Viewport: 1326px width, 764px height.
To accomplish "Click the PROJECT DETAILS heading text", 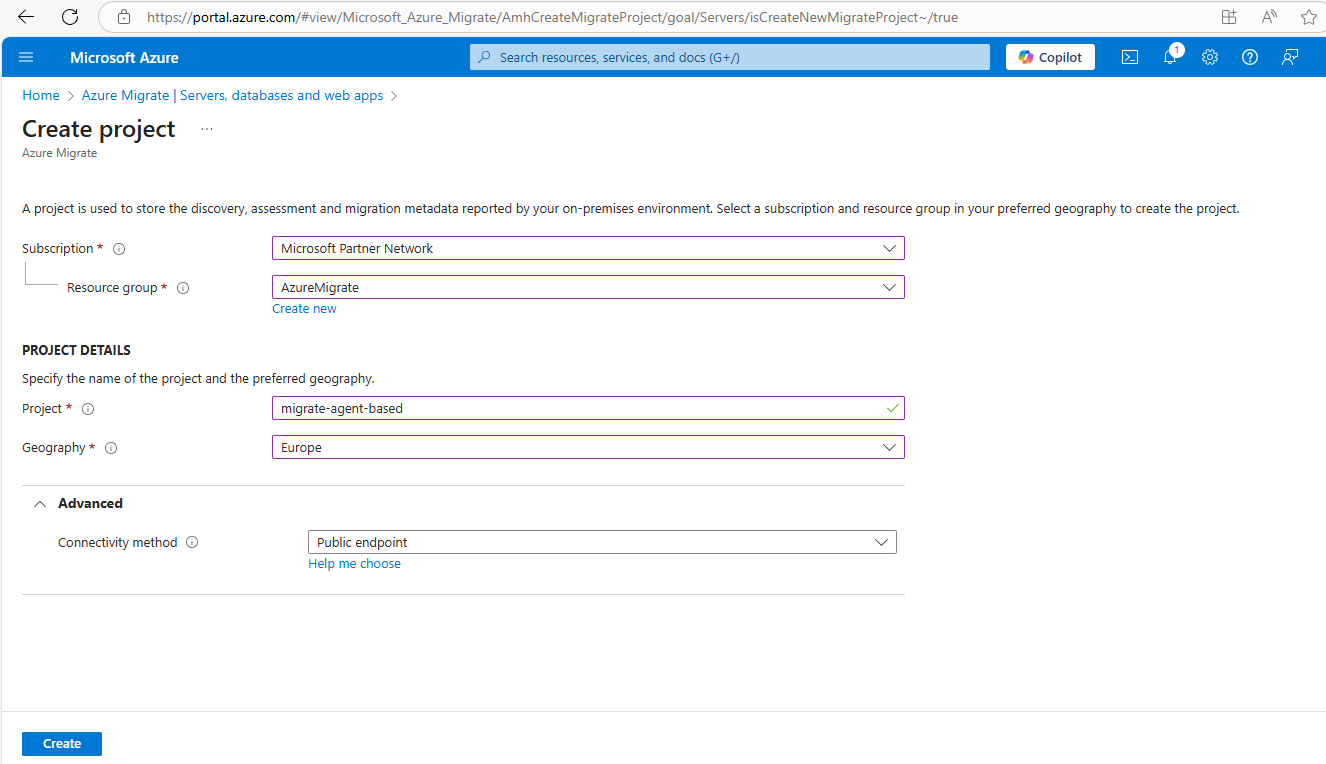I will 76,350.
